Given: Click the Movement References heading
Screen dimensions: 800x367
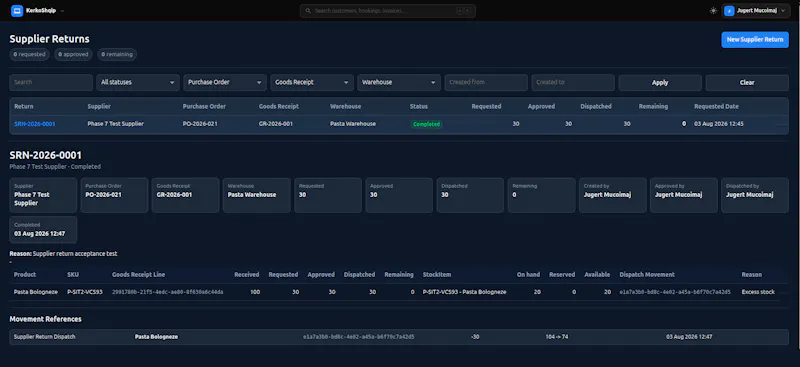Looking at the screenshot, I should (45, 319).
